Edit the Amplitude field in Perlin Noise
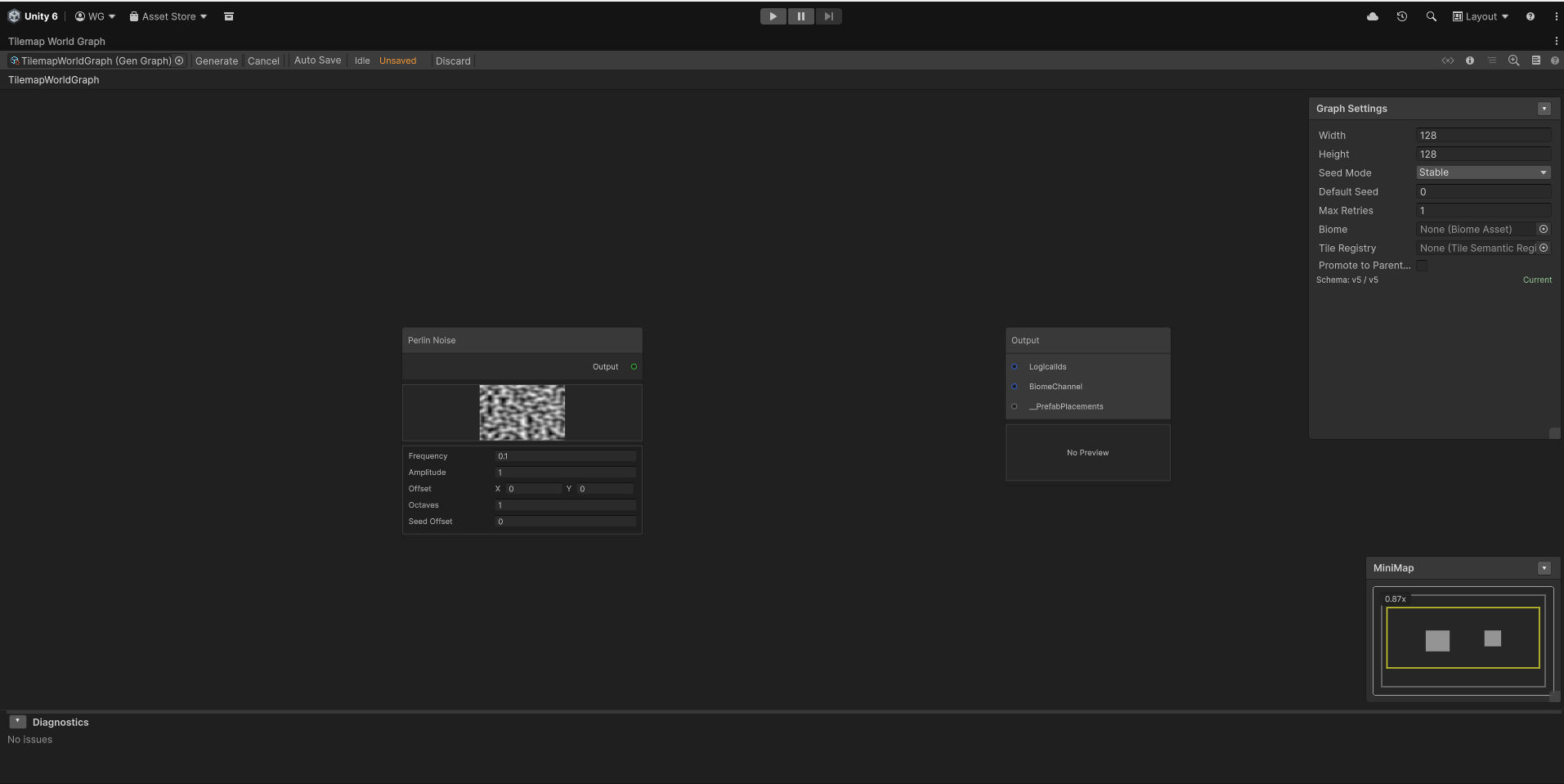 [566, 473]
